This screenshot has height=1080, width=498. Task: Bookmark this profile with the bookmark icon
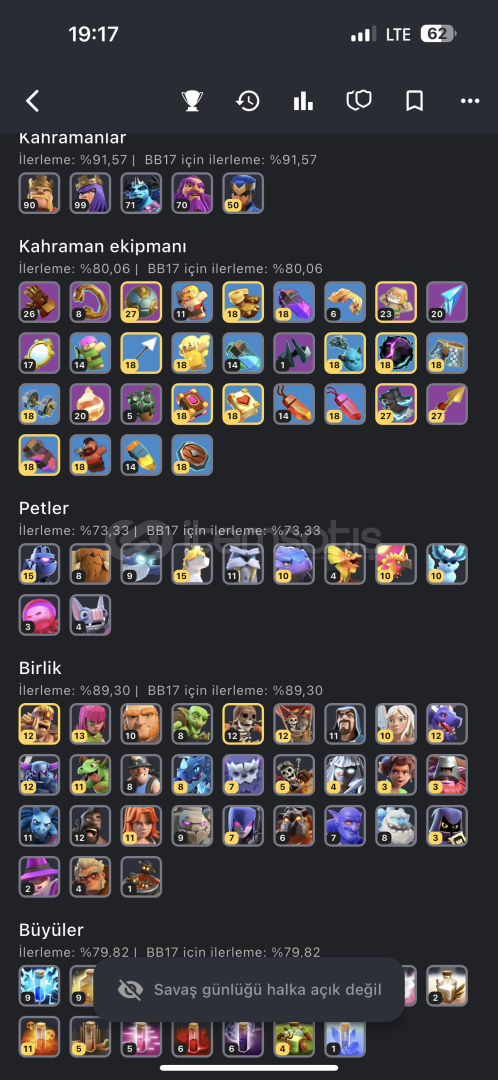[x=414, y=101]
